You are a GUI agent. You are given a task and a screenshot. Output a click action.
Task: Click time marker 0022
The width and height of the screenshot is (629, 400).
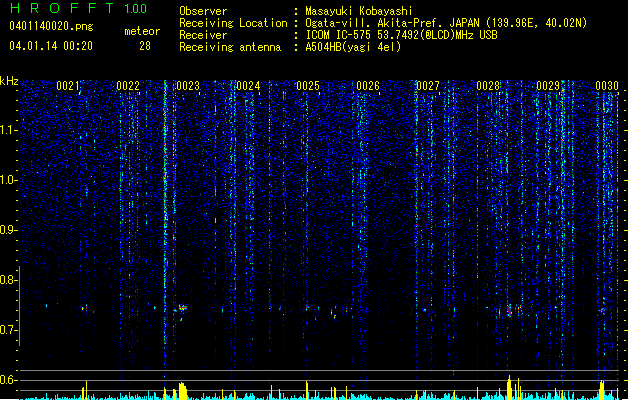(128, 86)
